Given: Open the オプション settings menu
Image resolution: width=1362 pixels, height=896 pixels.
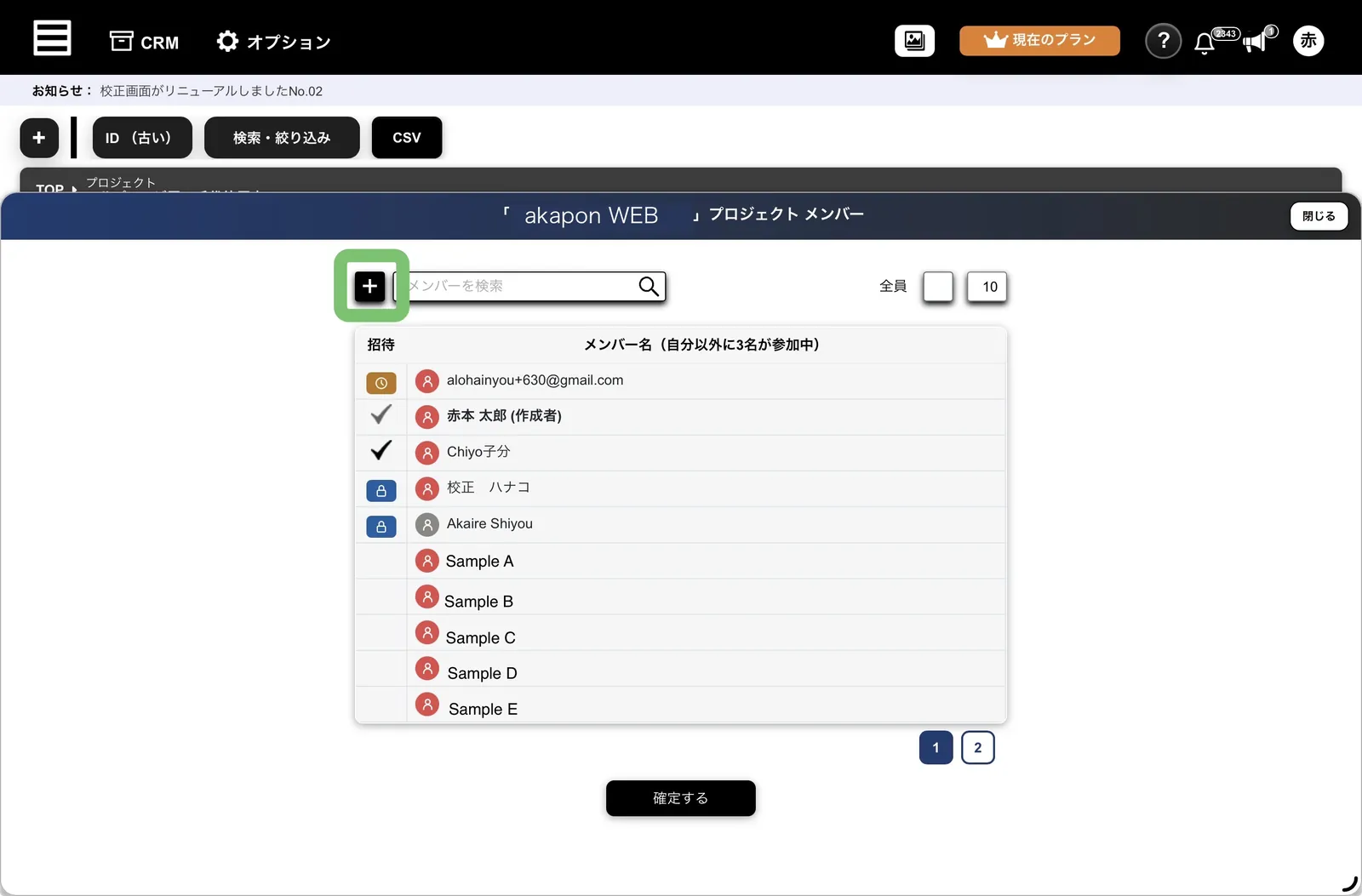Looking at the screenshot, I should (x=273, y=42).
